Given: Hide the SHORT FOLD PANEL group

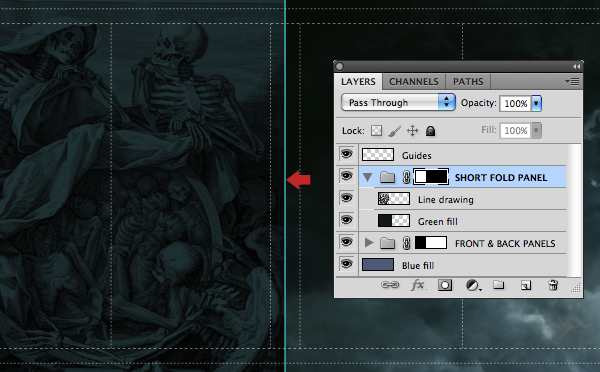Looking at the screenshot, I should coord(347,176).
